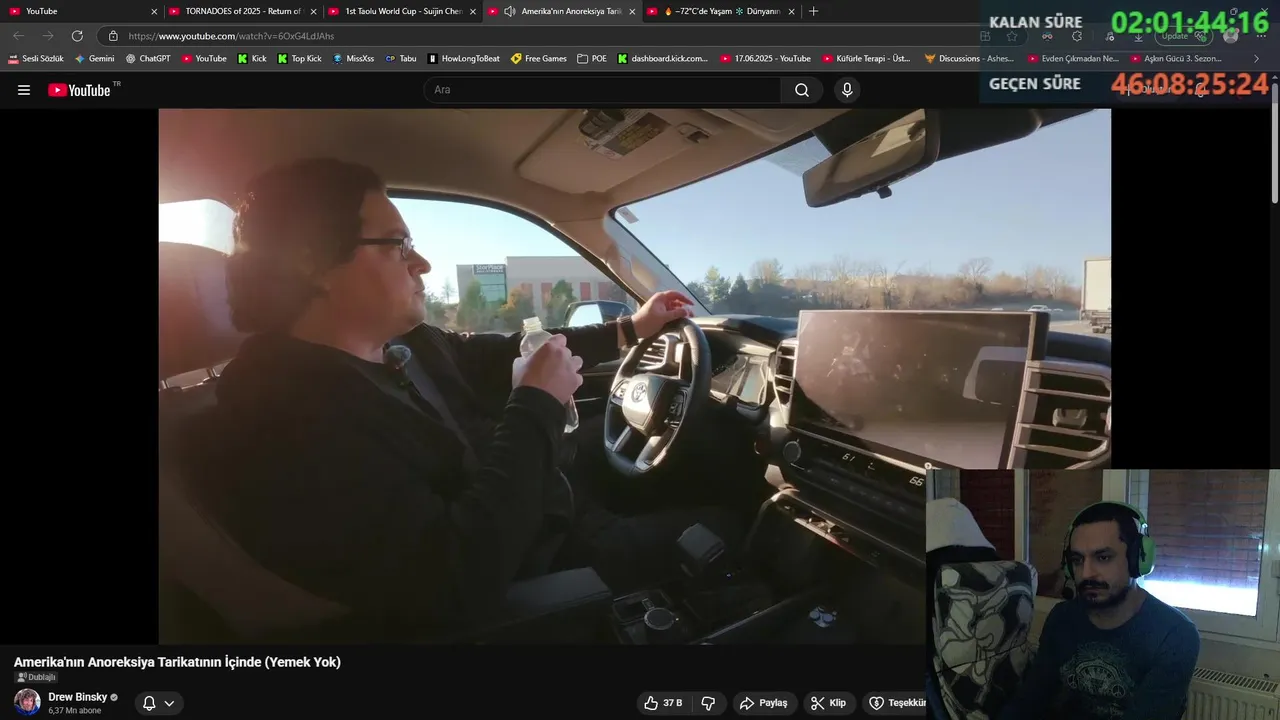Click the browser forward arrow
Viewport: 1280px width, 720px height.
48,36
